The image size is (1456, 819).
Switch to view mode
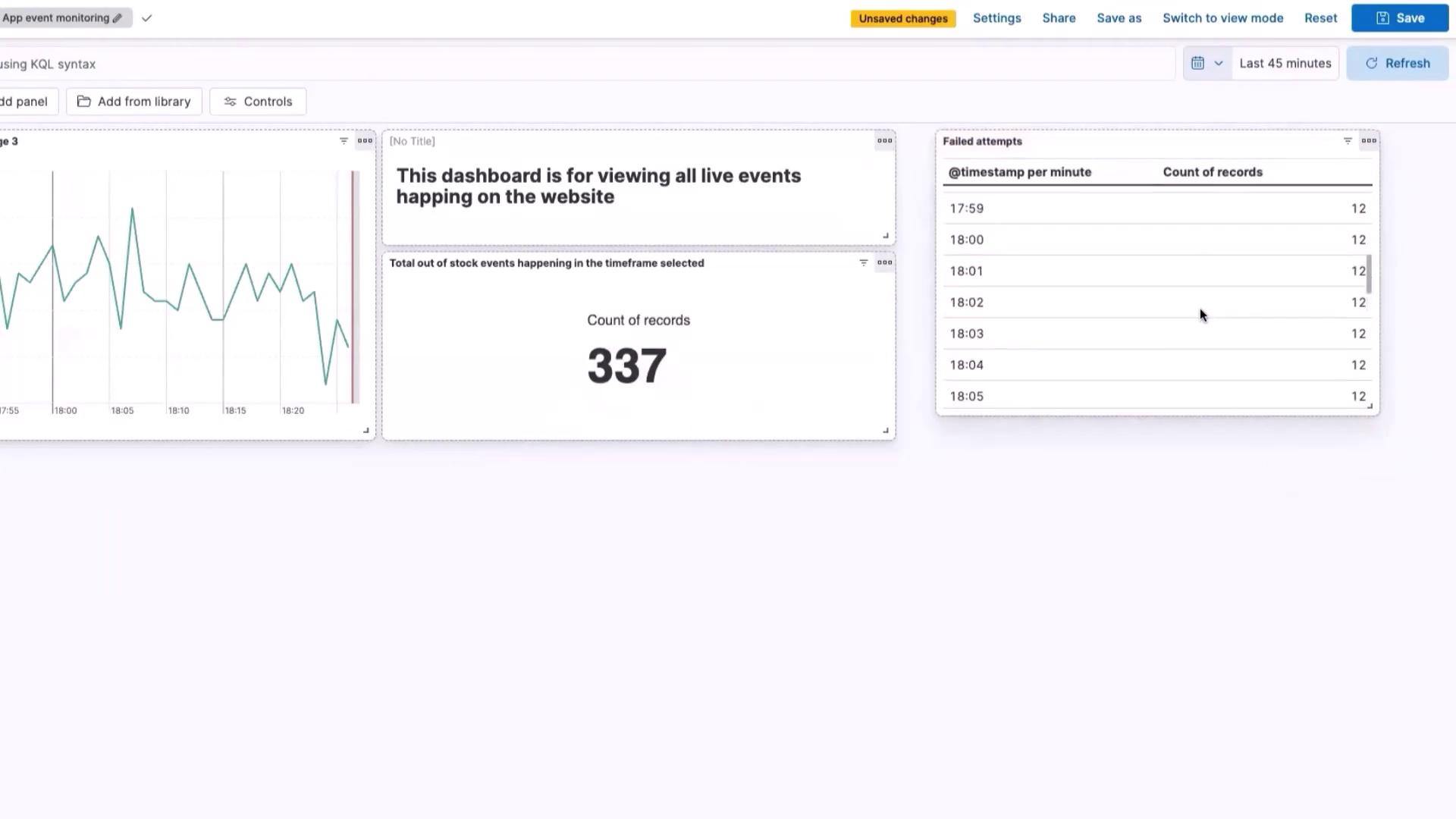pyautogui.click(x=1222, y=18)
